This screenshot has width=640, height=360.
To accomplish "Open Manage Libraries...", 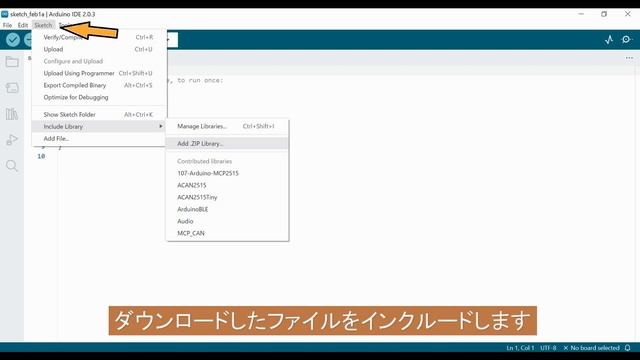I will 227,127.
